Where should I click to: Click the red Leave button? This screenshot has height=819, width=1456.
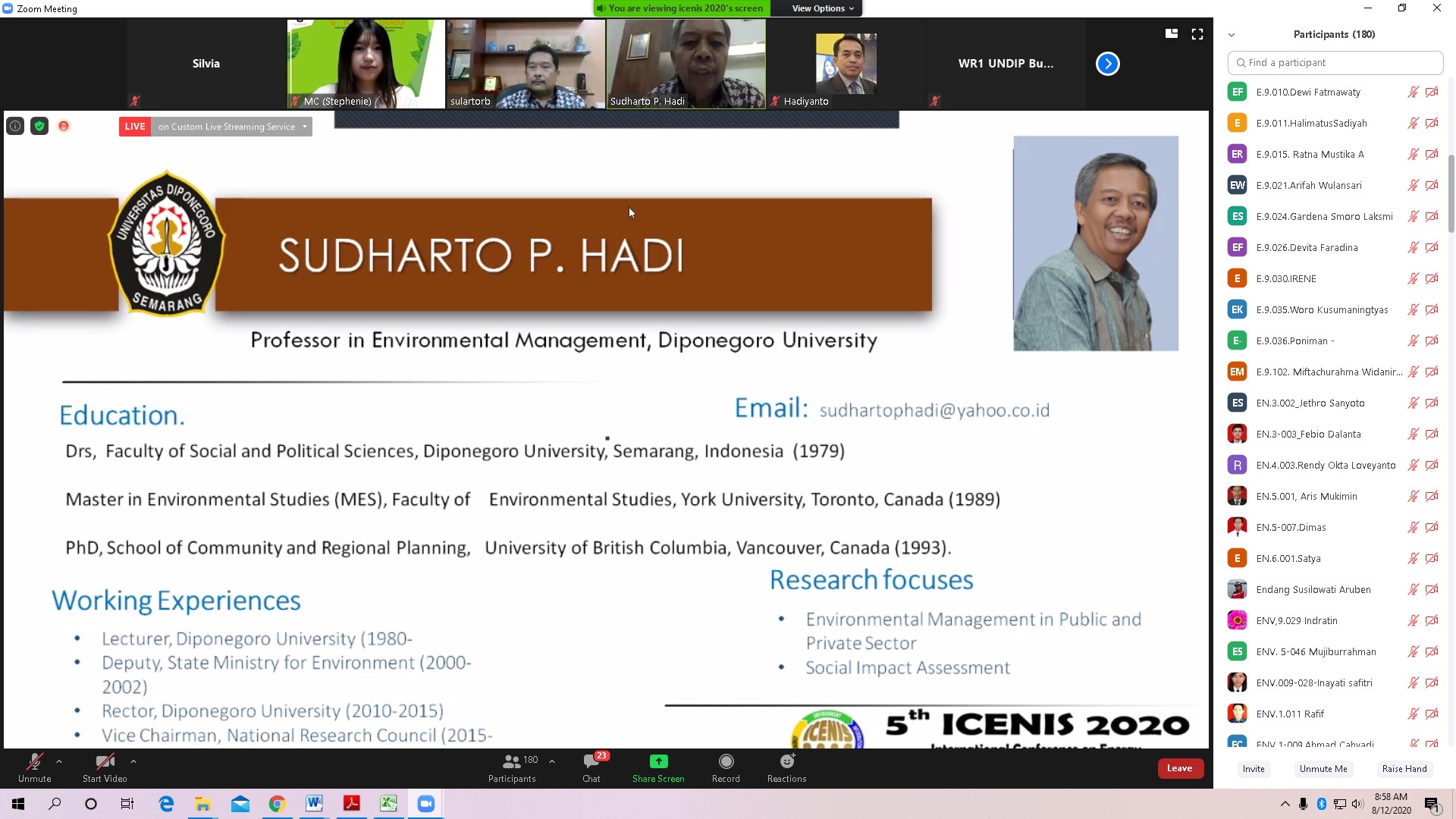1180,768
